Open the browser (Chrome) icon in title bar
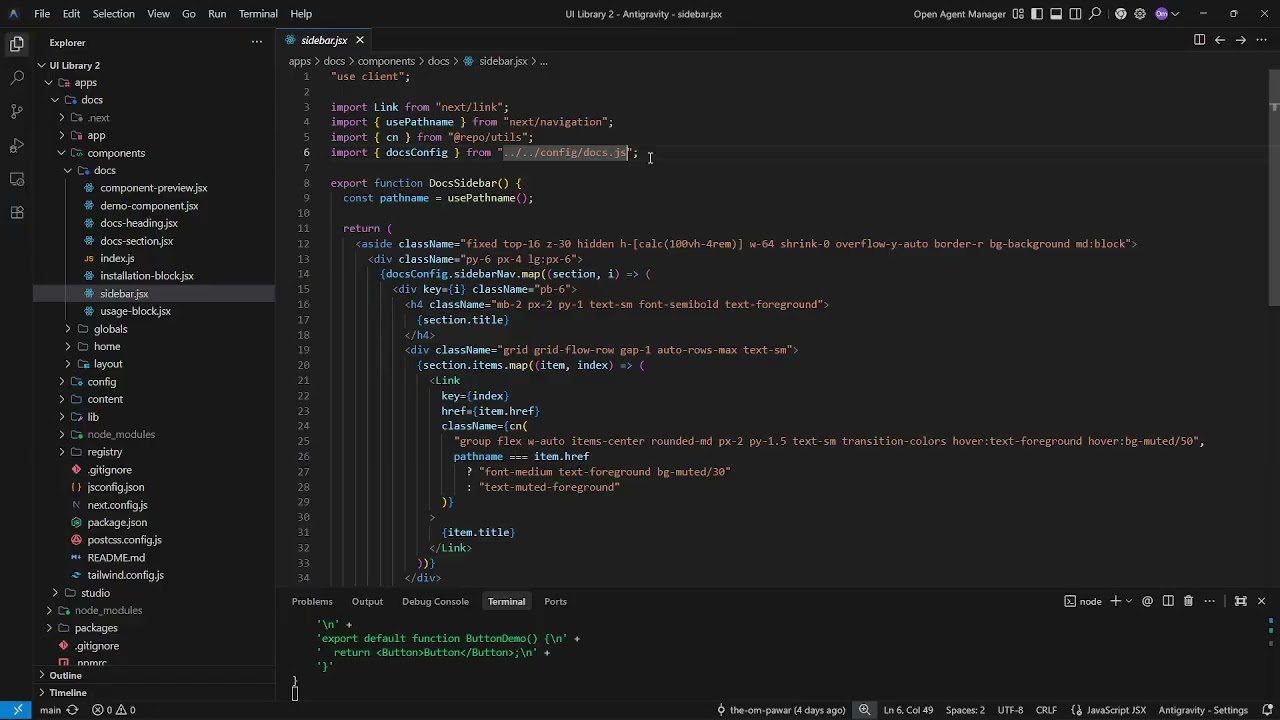 [1120, 14]
